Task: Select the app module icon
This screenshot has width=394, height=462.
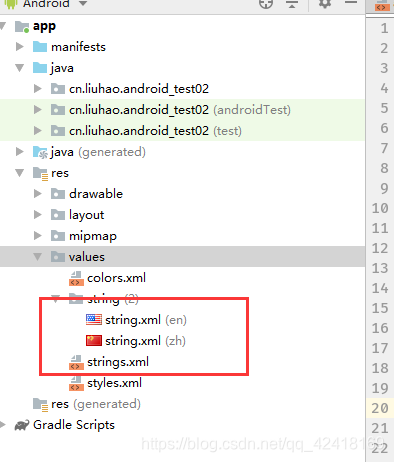Action: pyautogui.click(x=22, y=27)
